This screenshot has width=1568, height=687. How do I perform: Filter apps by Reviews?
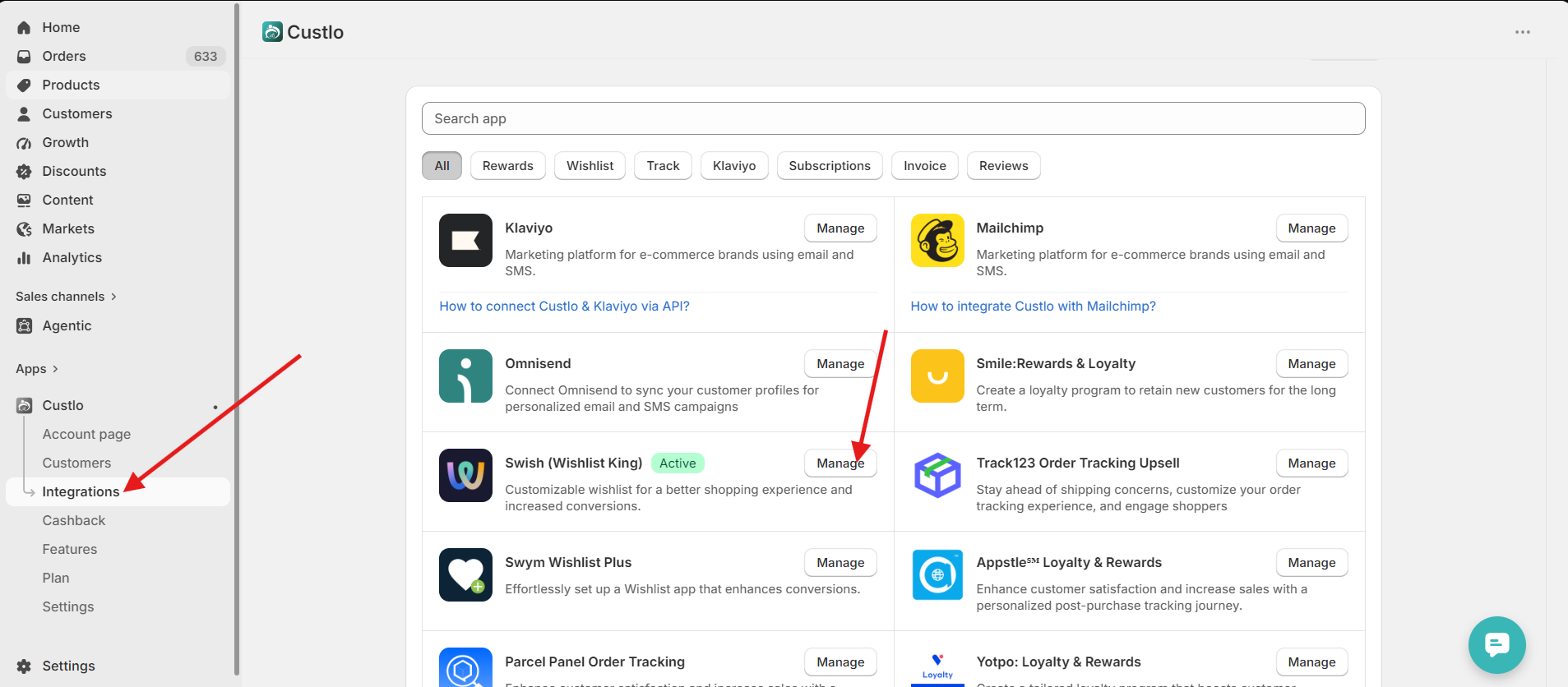click(x=1003, y=166)
